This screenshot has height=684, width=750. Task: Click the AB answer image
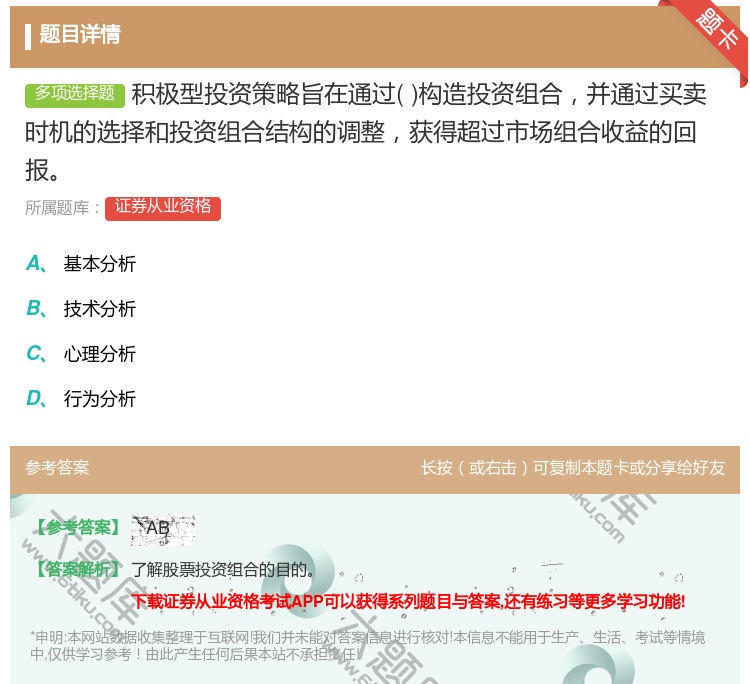[x=163, y=530]
